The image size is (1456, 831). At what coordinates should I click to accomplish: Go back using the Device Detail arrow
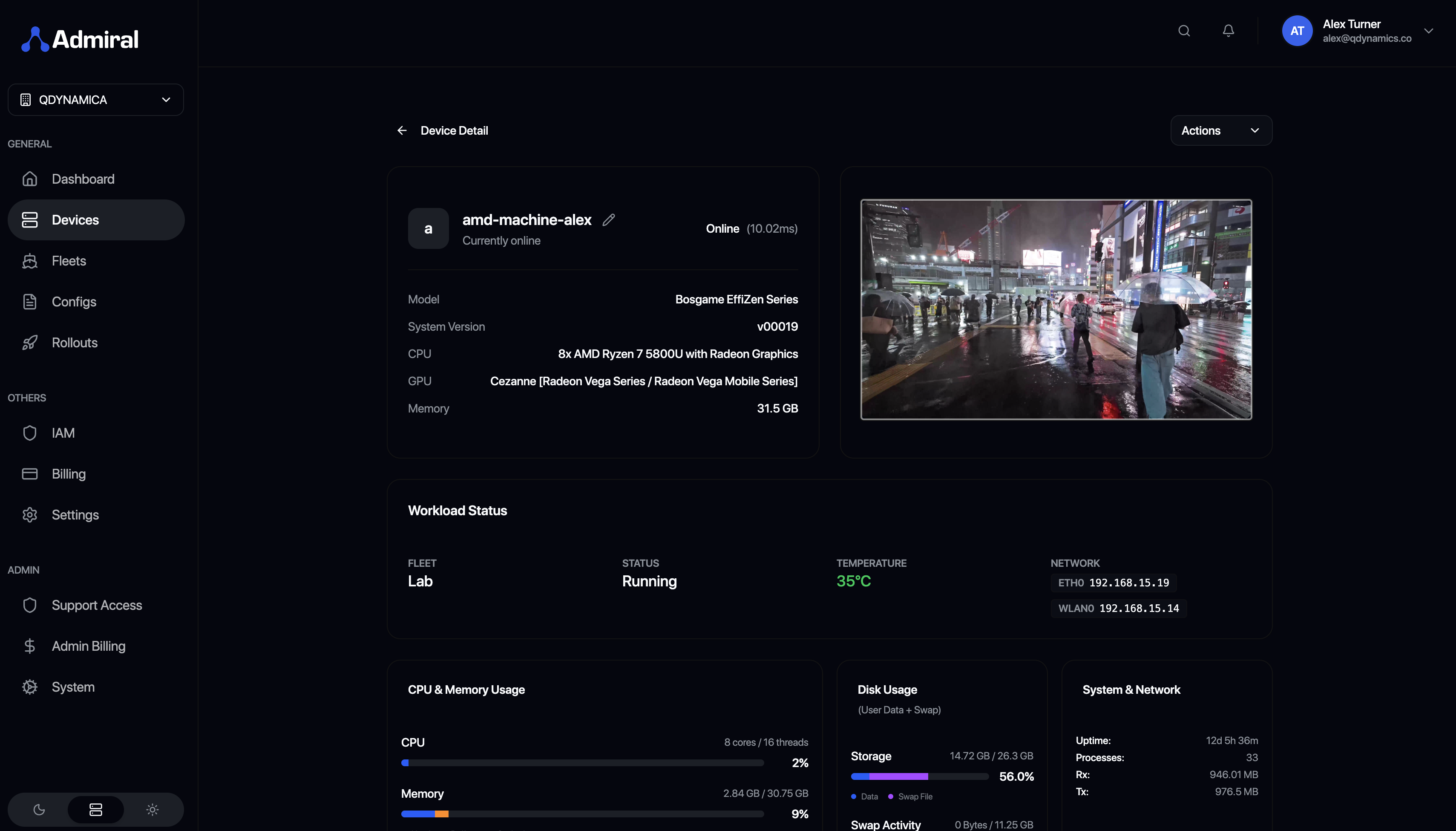(402, 131)
